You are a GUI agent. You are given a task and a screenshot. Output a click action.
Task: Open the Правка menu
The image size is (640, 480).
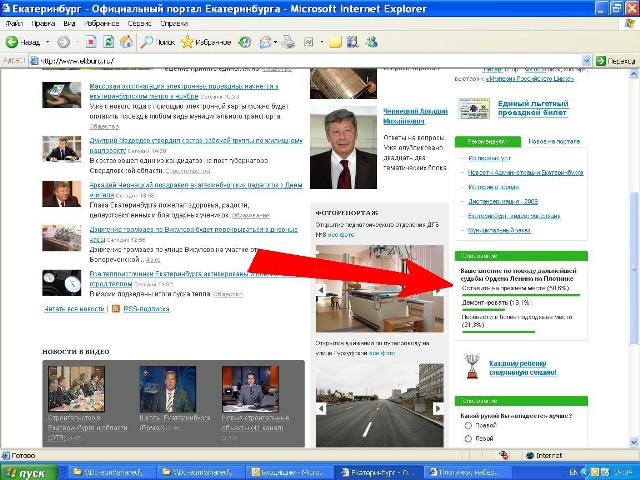43,24
